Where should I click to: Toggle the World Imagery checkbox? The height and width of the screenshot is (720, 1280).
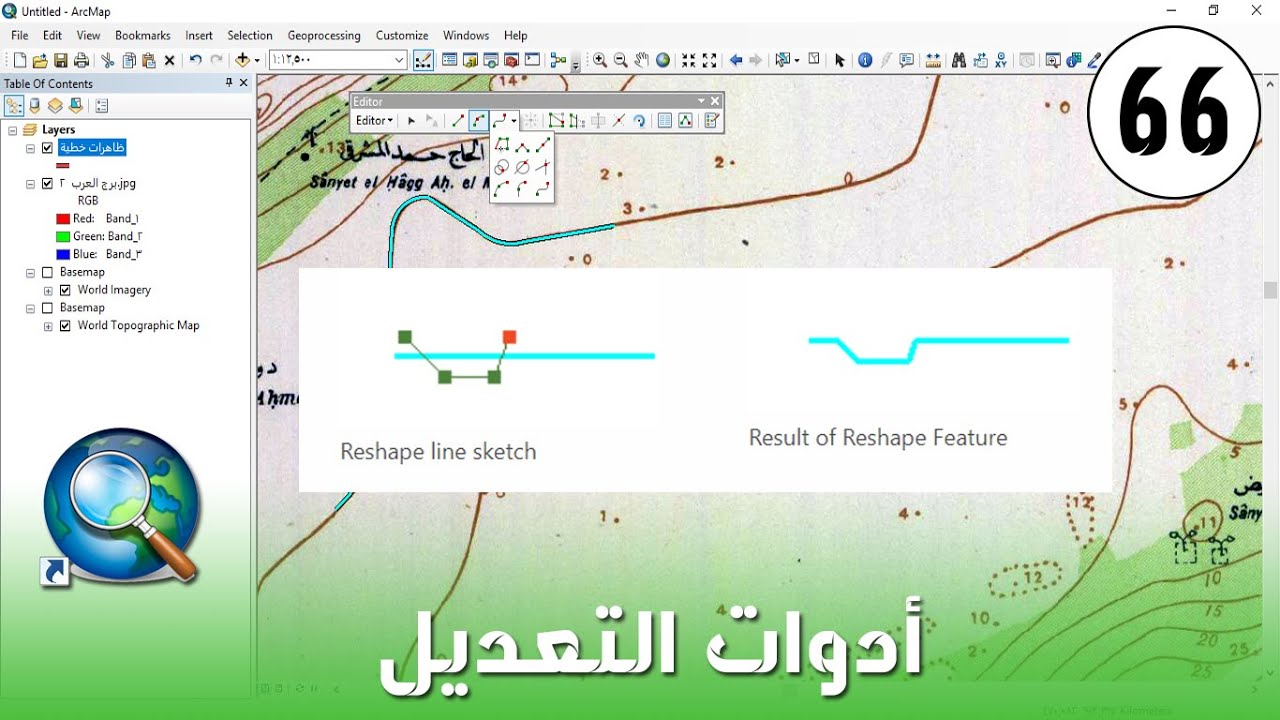pyautogui.click(x=65, y=290)
